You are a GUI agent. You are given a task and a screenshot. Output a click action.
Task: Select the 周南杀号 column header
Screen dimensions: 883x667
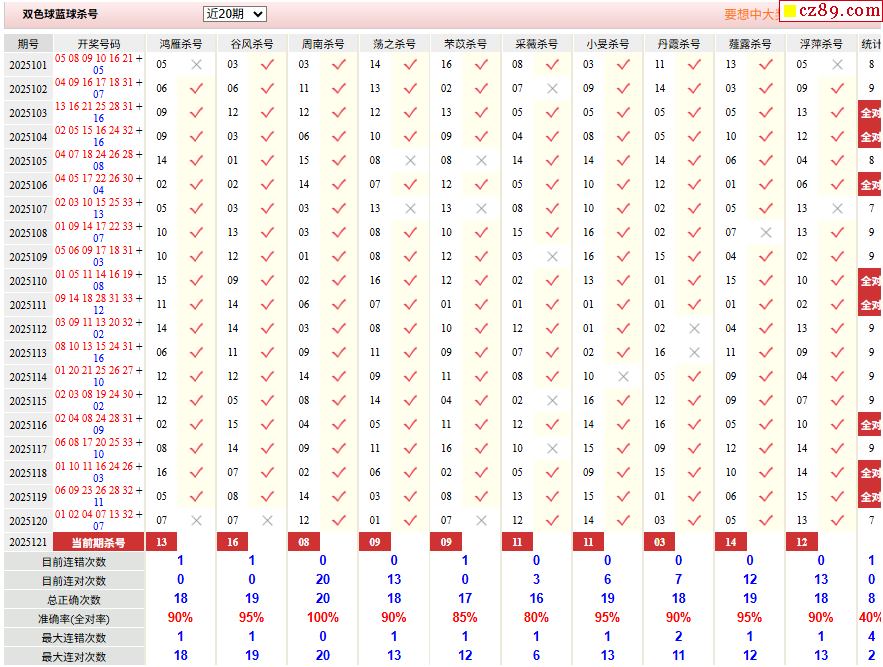point(323,44)
